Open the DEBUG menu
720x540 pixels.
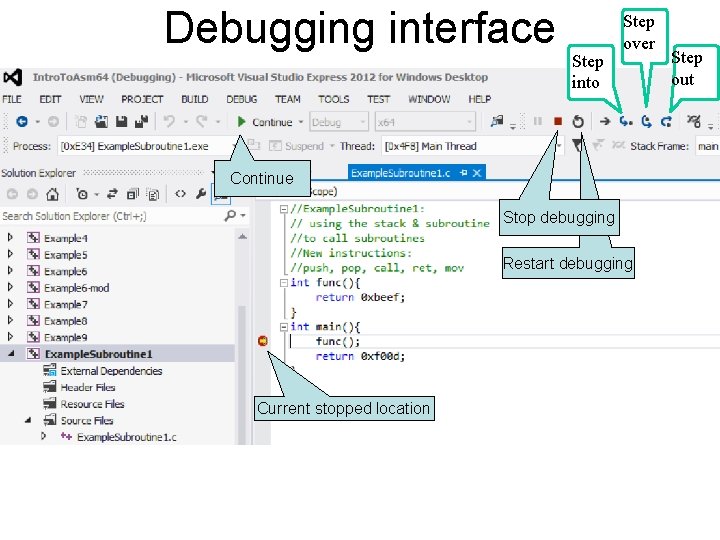coord(242,99)
